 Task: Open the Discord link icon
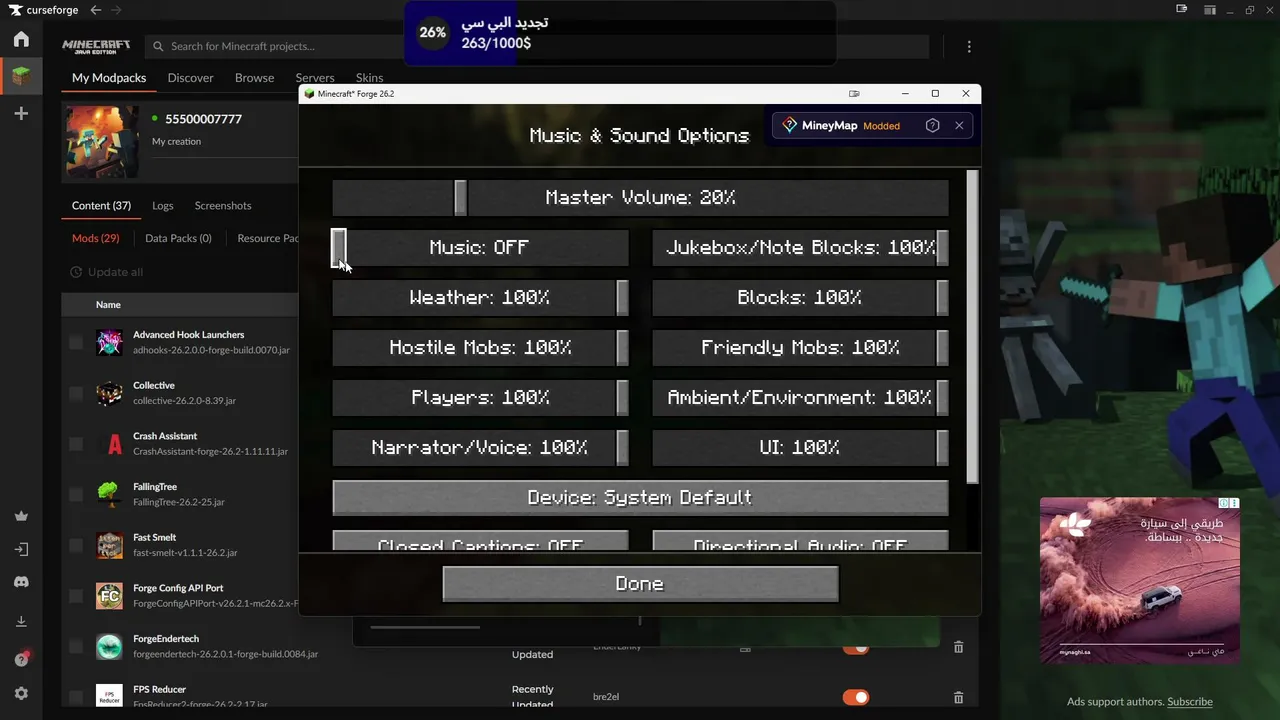21,582
